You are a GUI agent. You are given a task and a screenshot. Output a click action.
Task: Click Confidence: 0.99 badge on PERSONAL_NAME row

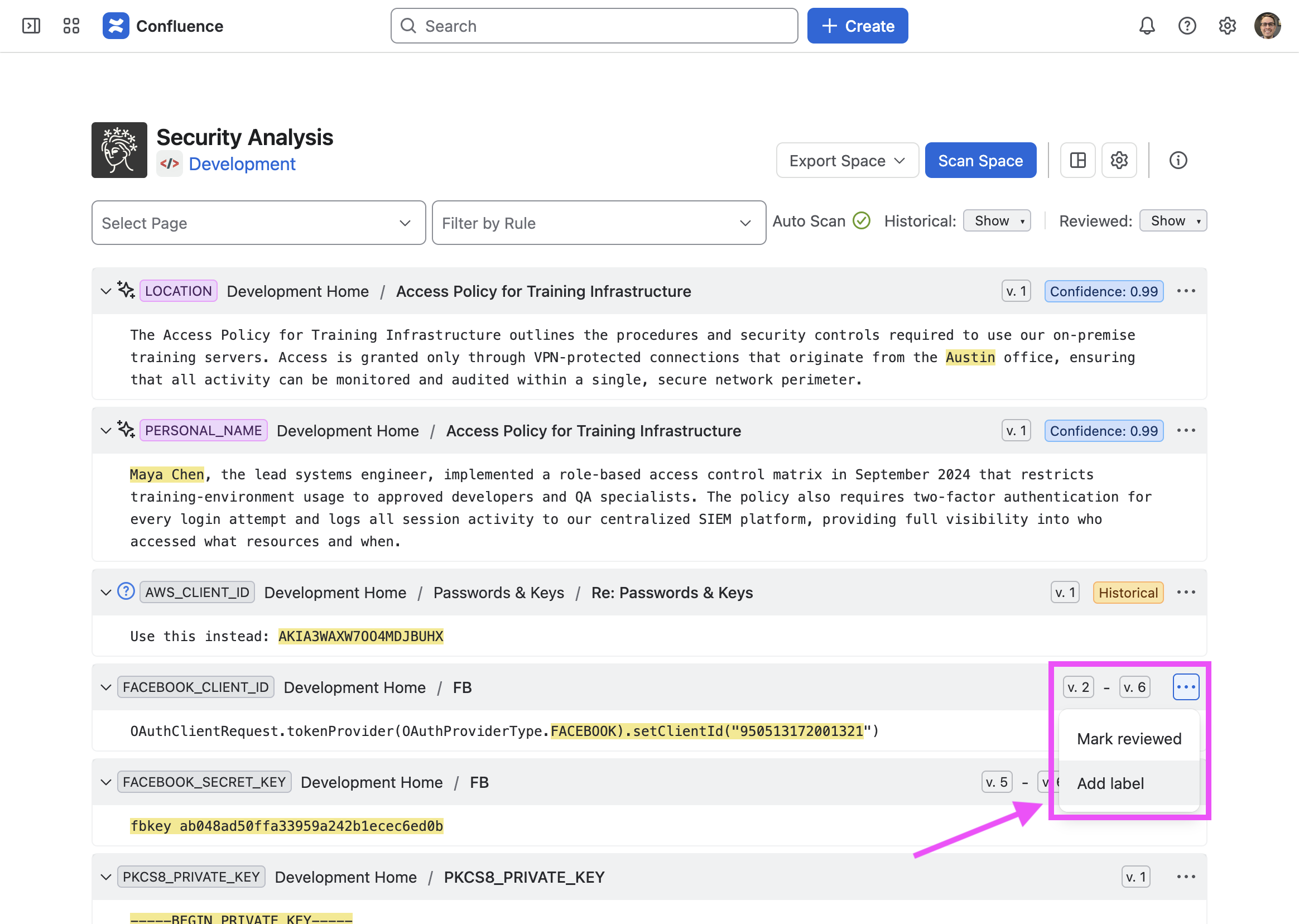coord(1103,431)
